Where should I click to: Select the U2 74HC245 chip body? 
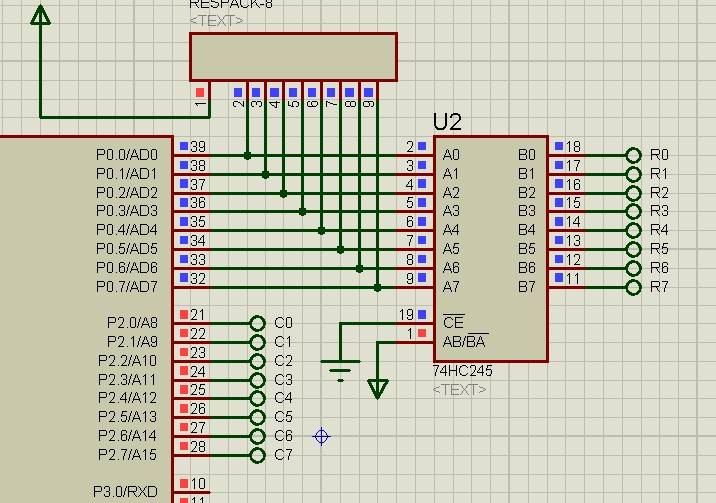(x=491, y=249)
